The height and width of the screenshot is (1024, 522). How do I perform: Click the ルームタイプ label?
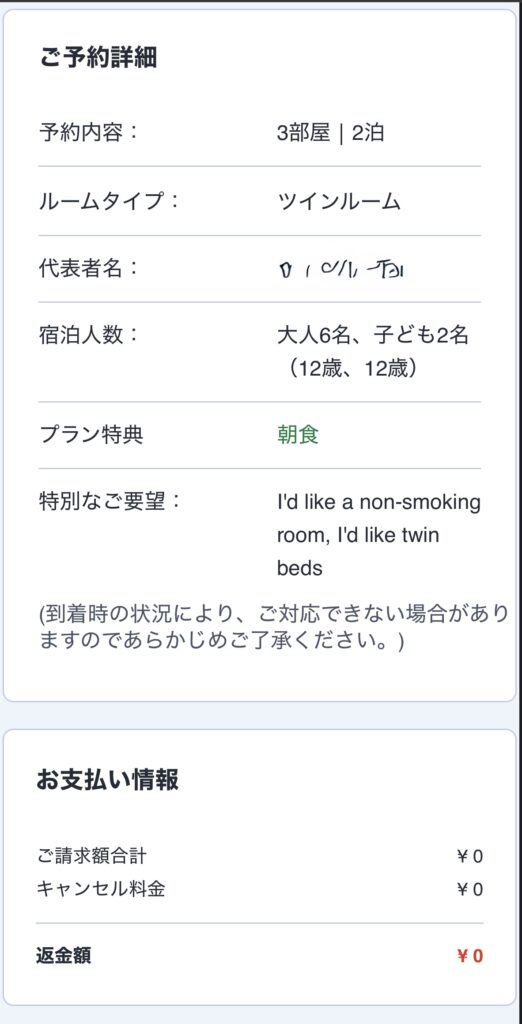tap(109, 200)
